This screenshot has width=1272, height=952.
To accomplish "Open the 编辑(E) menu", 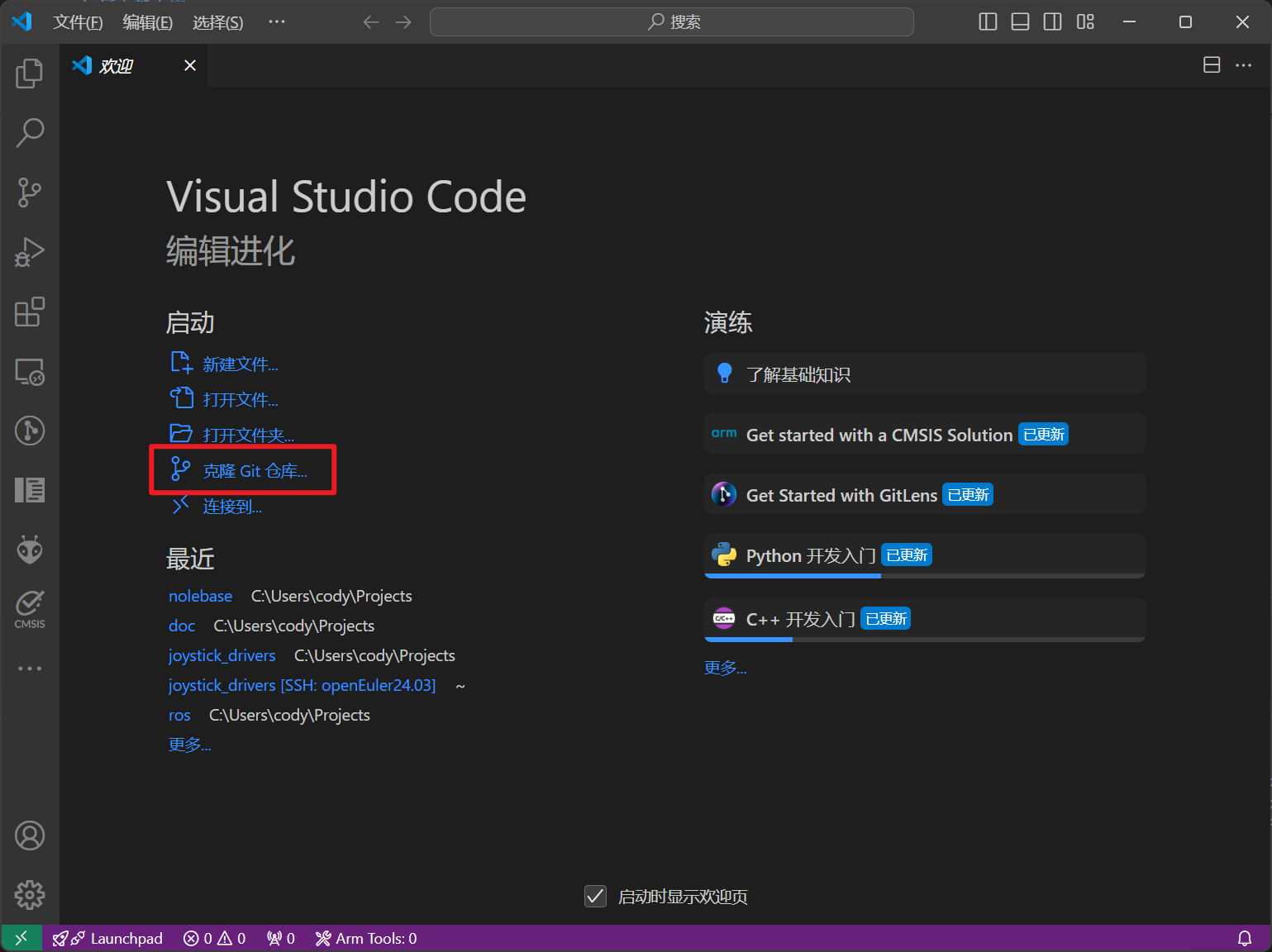I will pos(147,22).
